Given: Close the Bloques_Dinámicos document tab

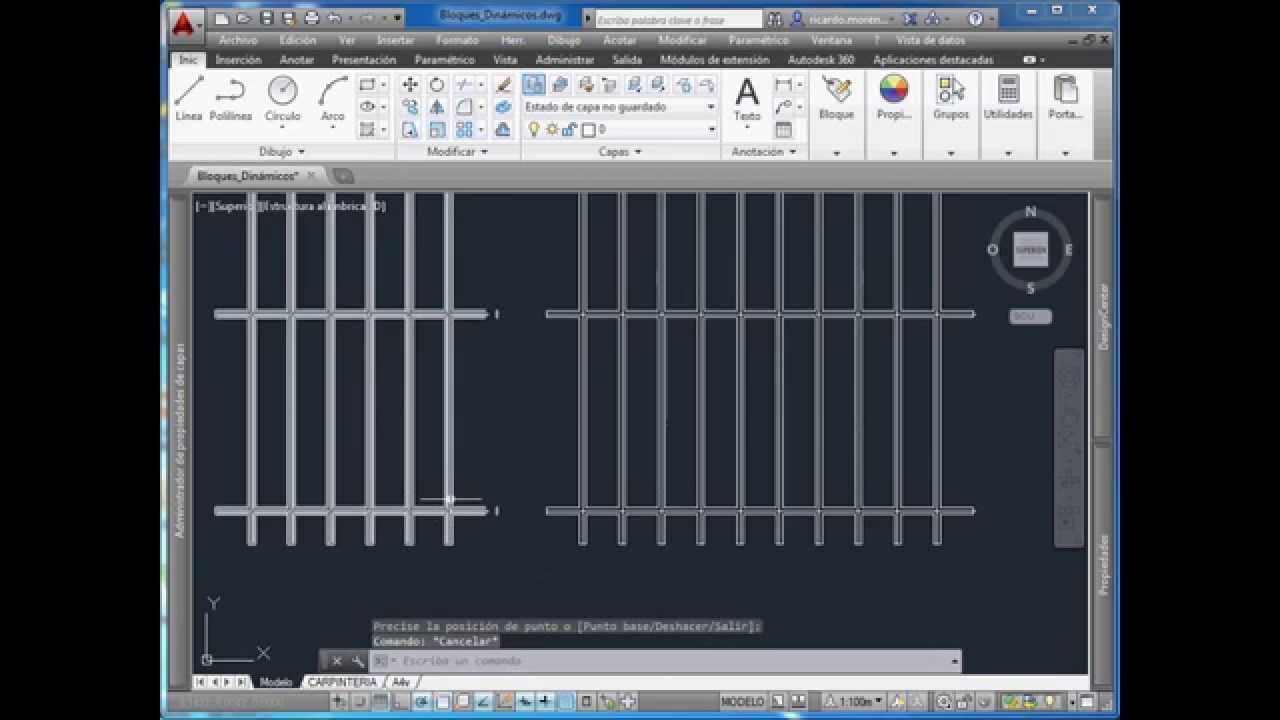Looking at the screenshot, I should [311, 175].
